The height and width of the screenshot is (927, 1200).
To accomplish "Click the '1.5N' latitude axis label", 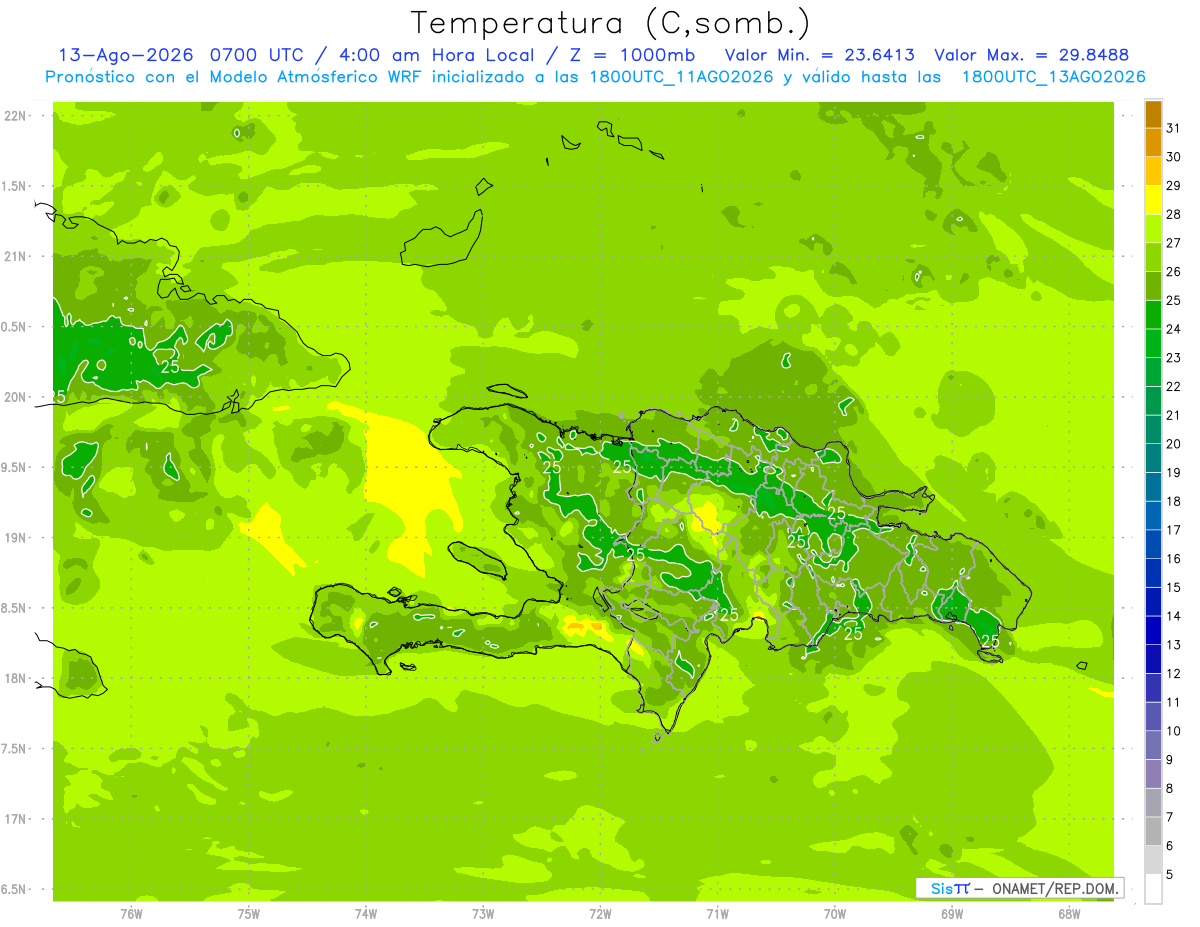I will (14, 186).
